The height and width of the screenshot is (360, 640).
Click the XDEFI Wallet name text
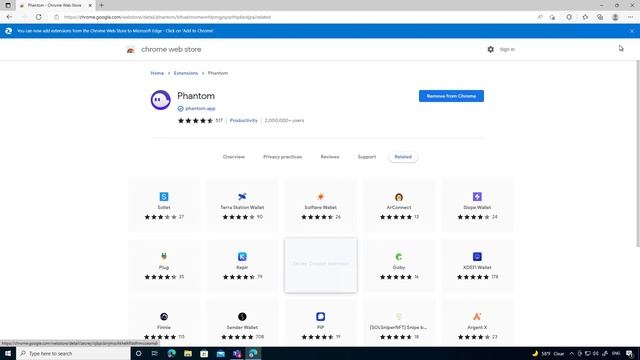tap(477, 267)
